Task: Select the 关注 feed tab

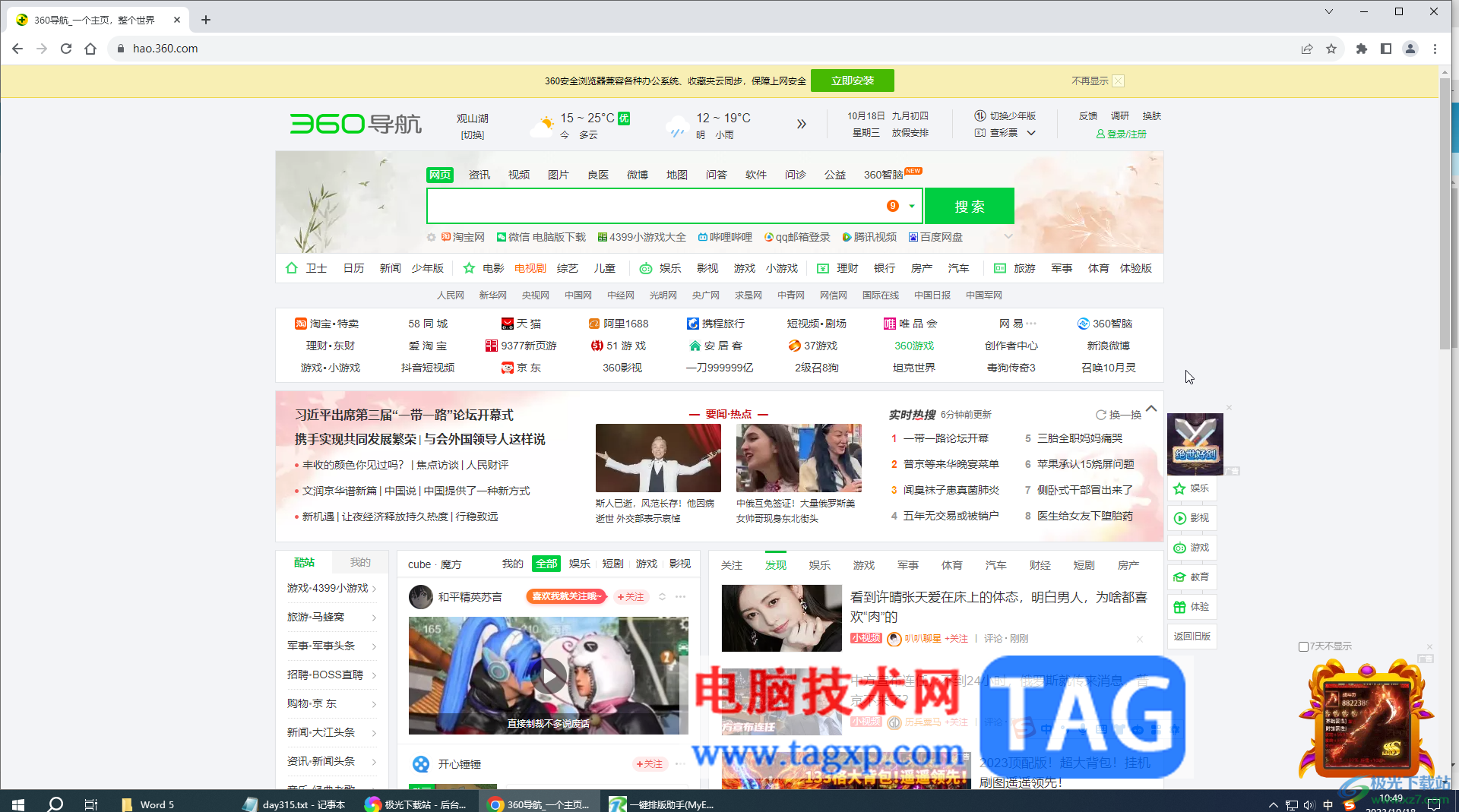Action: point(732,565)
